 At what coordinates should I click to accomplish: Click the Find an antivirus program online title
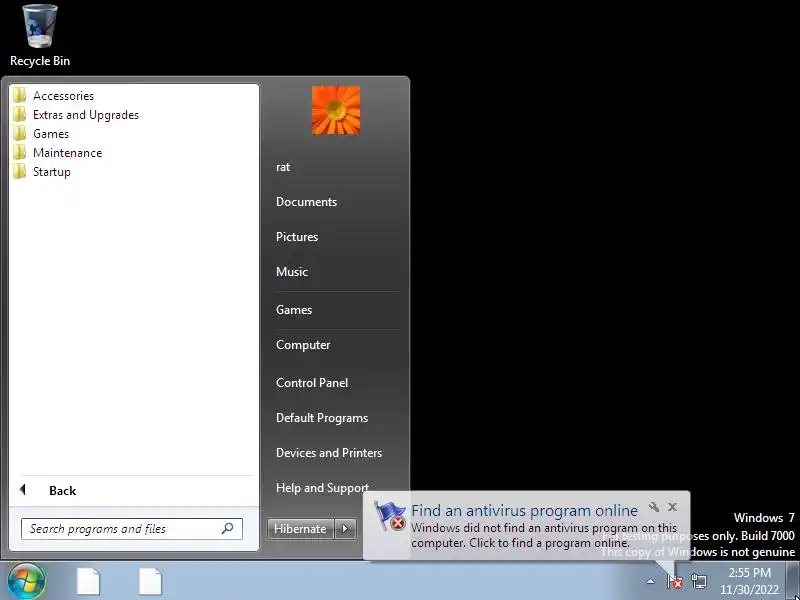click(524, 510)
